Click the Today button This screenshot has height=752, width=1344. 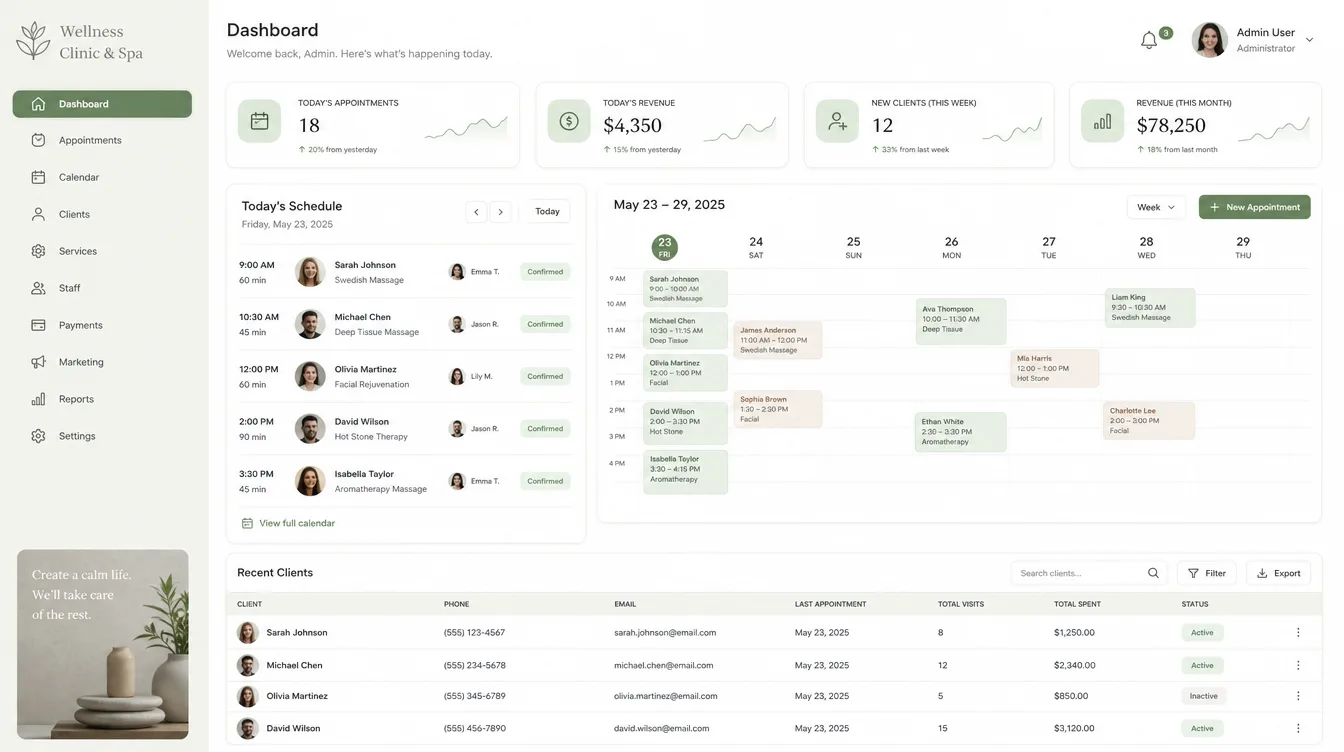pos(547,211)
